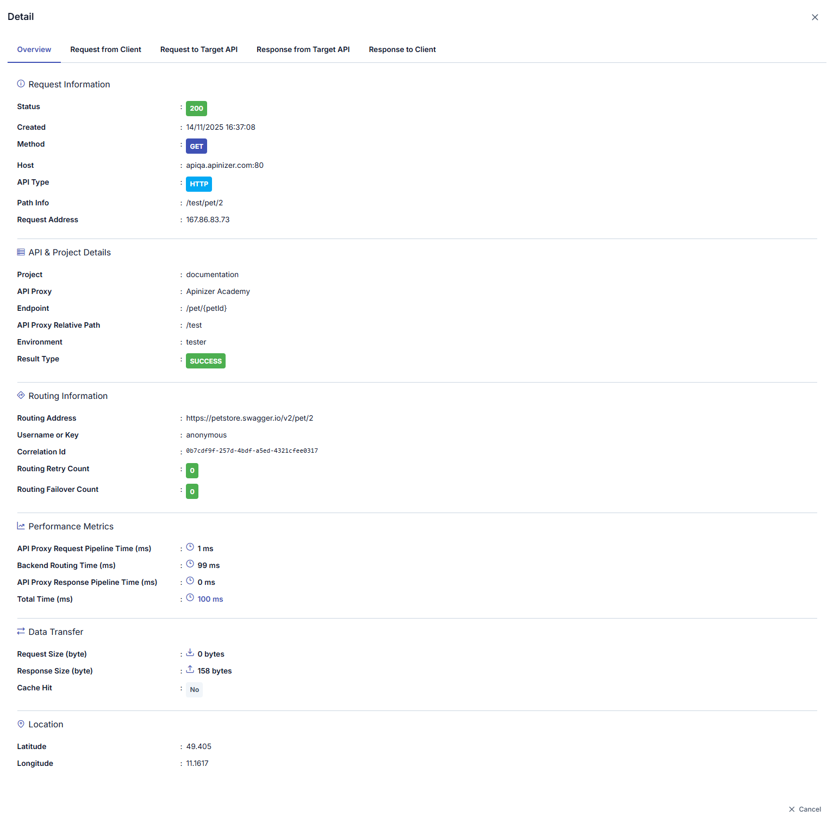Open the Request to Target API tab
The height and width of the screenshot is (825, 830).
click(x=199, y=49)
